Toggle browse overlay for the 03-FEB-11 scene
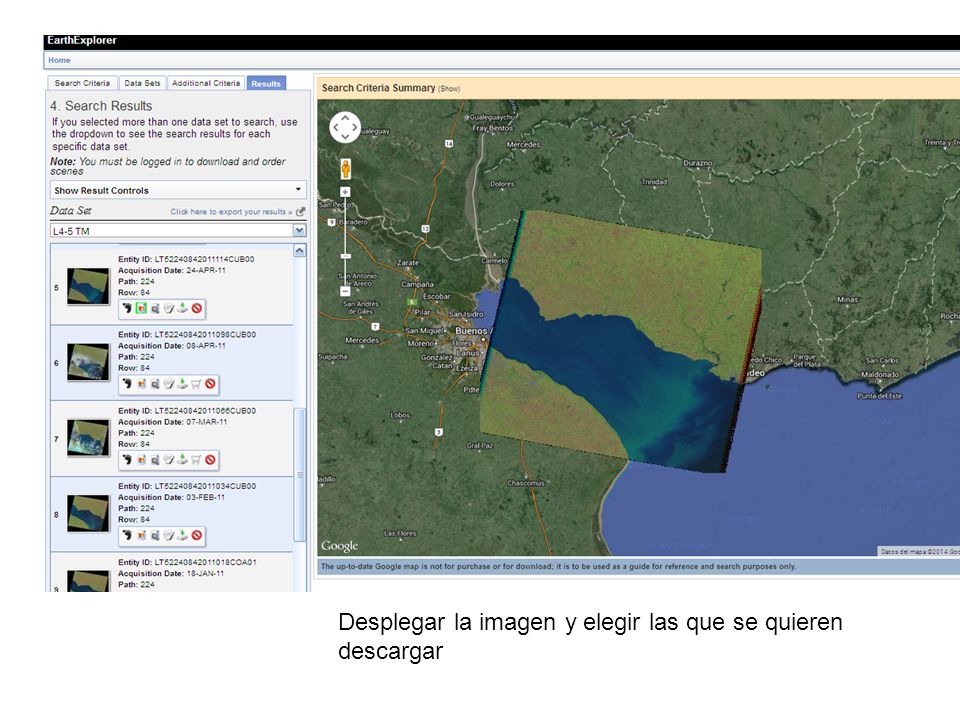960x720 pixels. pyautogui.click(x=141, y=535)
